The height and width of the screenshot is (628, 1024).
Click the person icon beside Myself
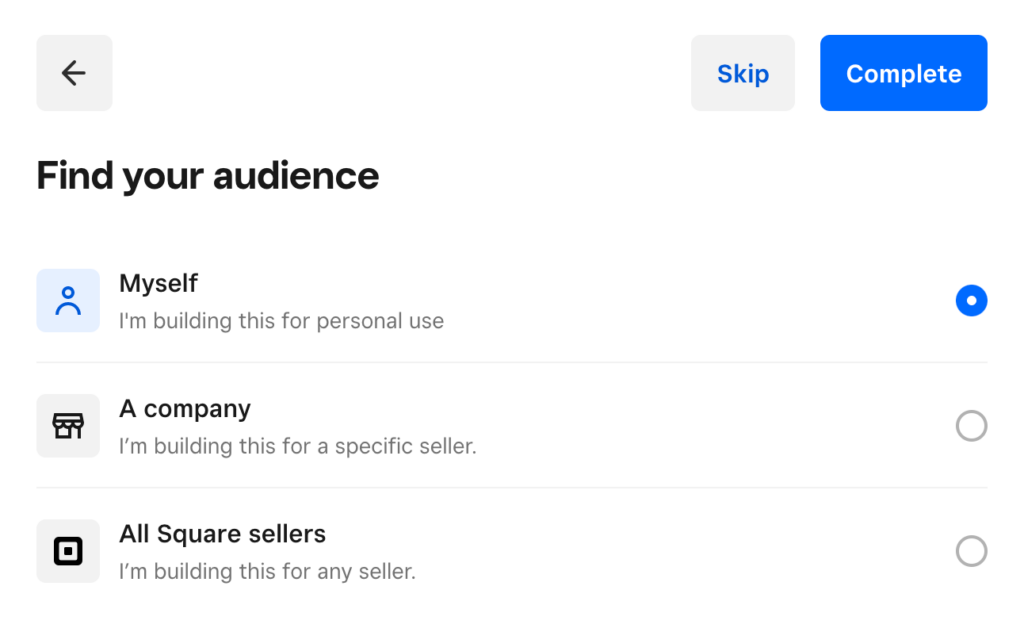68,301
